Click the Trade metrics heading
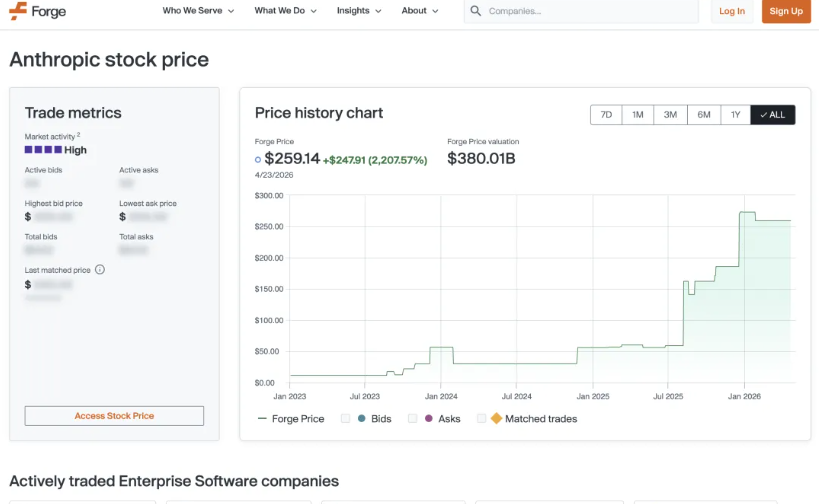 (x=73, y=113)
